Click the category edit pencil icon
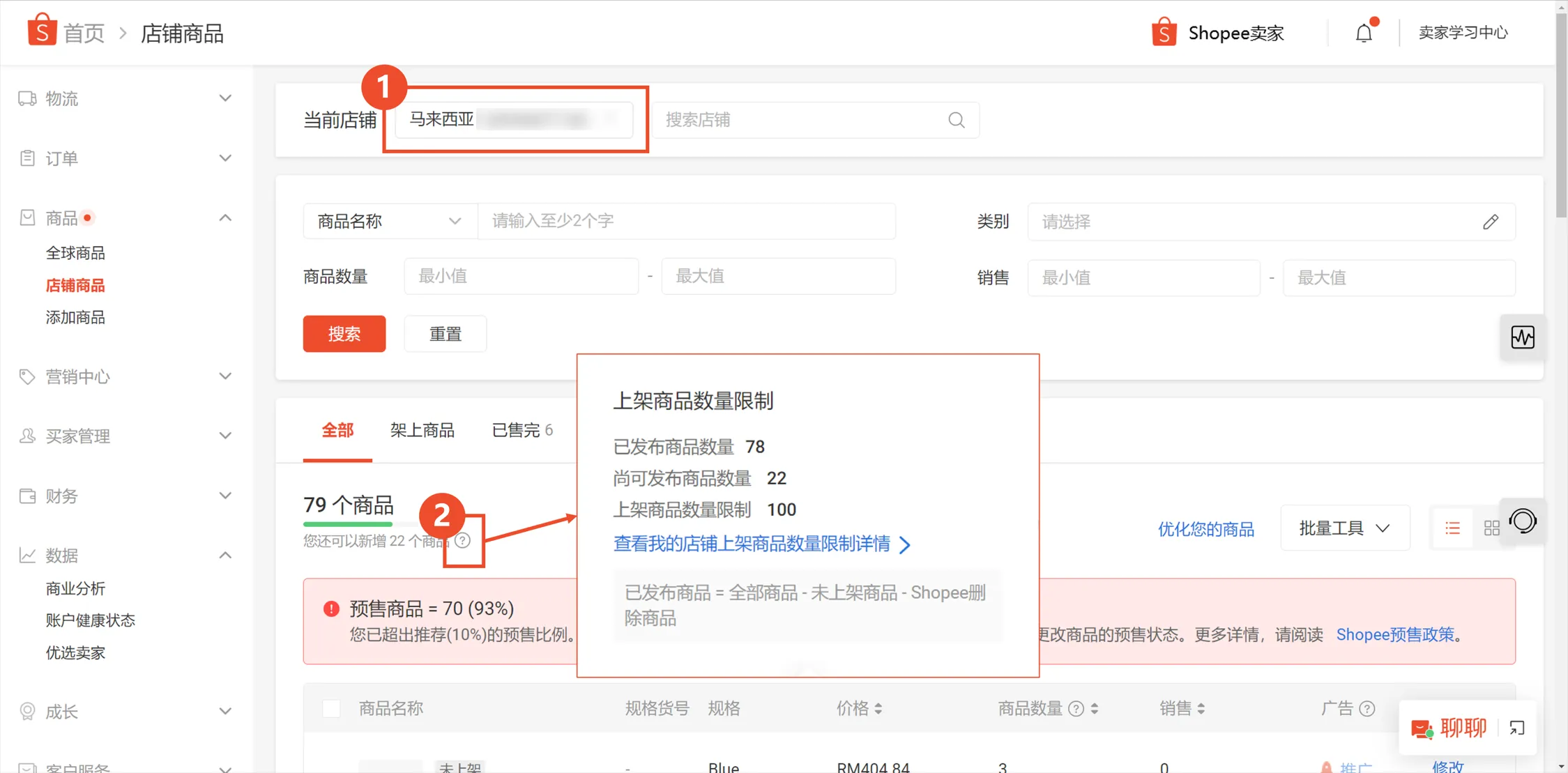 click(1491, 222)
